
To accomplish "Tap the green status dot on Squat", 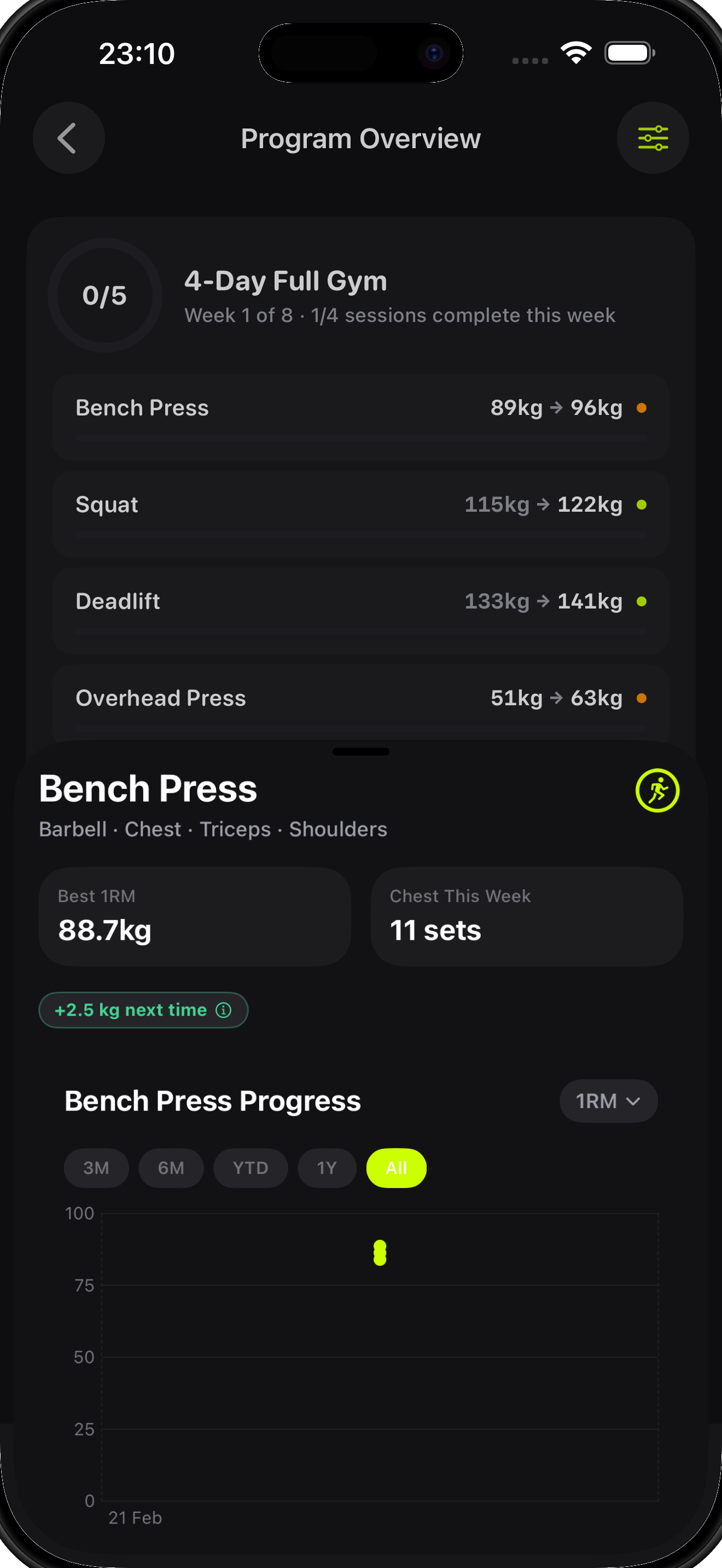I will [x=642, y=504].
